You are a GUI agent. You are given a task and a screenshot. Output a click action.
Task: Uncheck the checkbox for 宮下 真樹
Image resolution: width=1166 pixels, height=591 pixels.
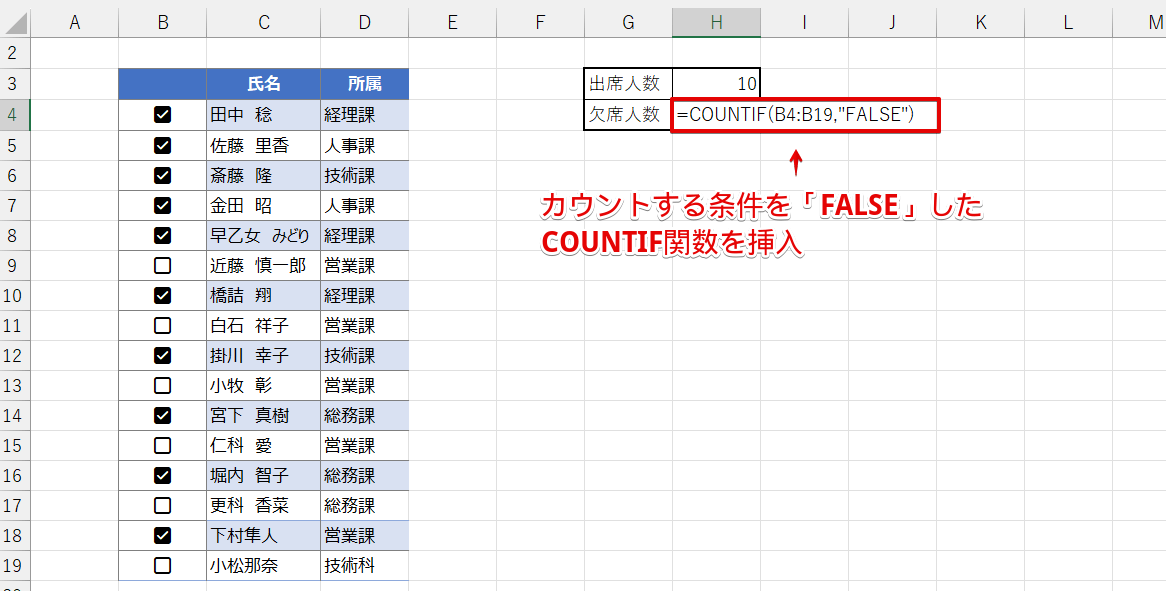pos(162,415)
